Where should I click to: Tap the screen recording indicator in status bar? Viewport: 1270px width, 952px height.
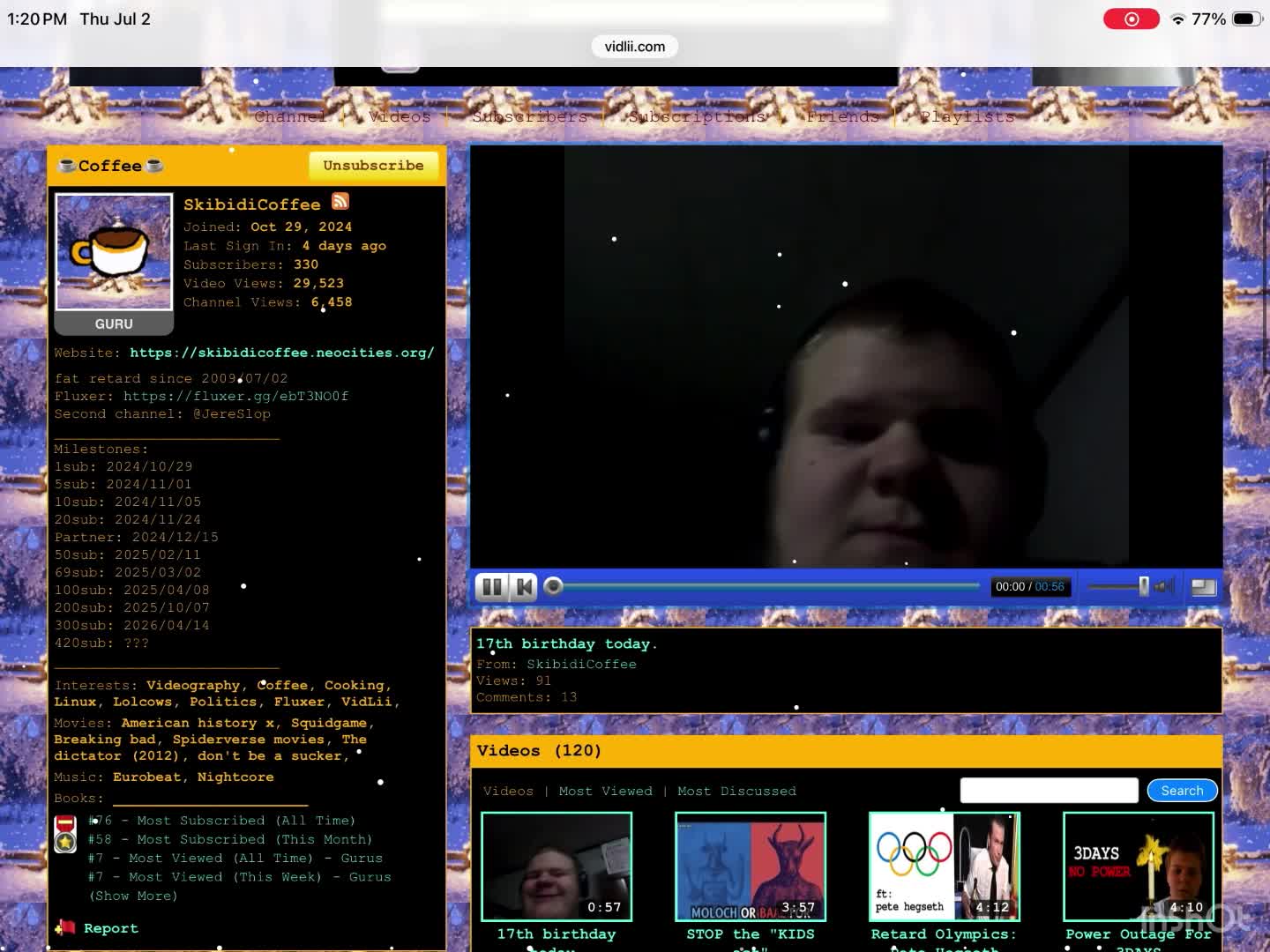tap(1132, 19)
